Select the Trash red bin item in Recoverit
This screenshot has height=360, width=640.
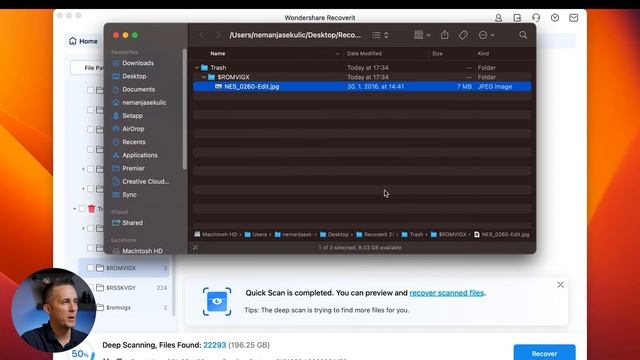click(91, 209)
